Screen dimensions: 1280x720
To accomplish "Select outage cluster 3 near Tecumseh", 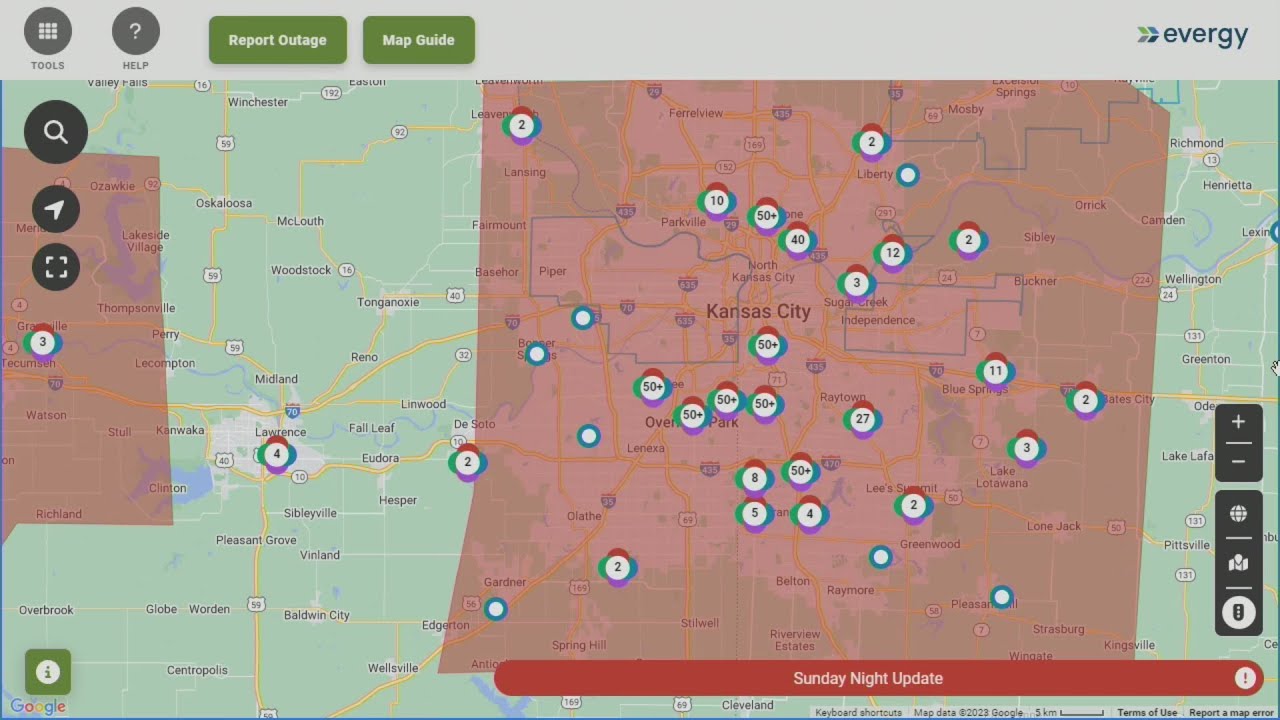I will (x=42, y=342).
